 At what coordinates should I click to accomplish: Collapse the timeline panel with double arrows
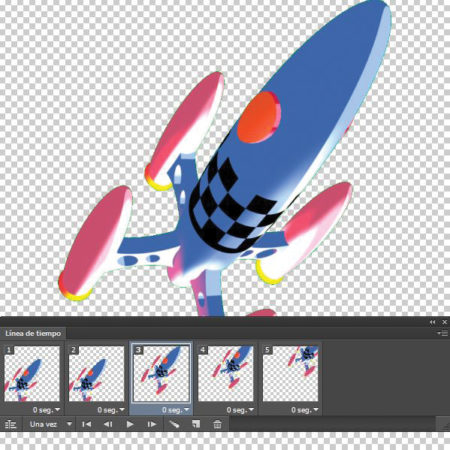[x=432, y=322]
